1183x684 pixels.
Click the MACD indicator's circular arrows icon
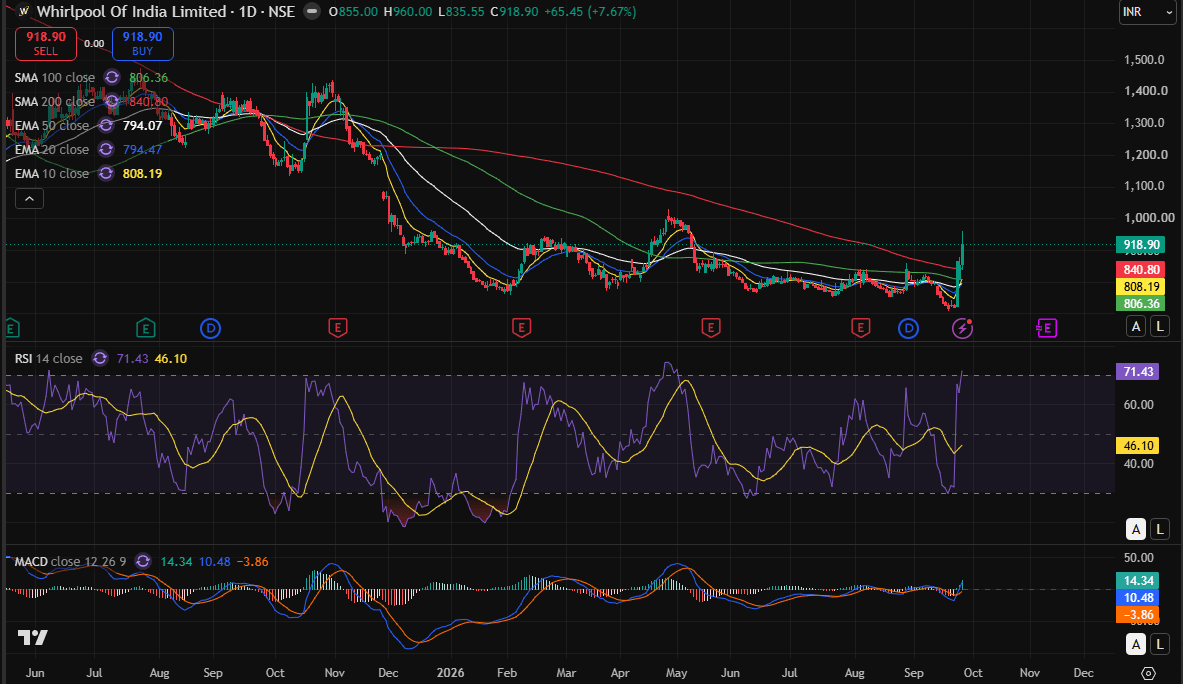pos(143,561)
